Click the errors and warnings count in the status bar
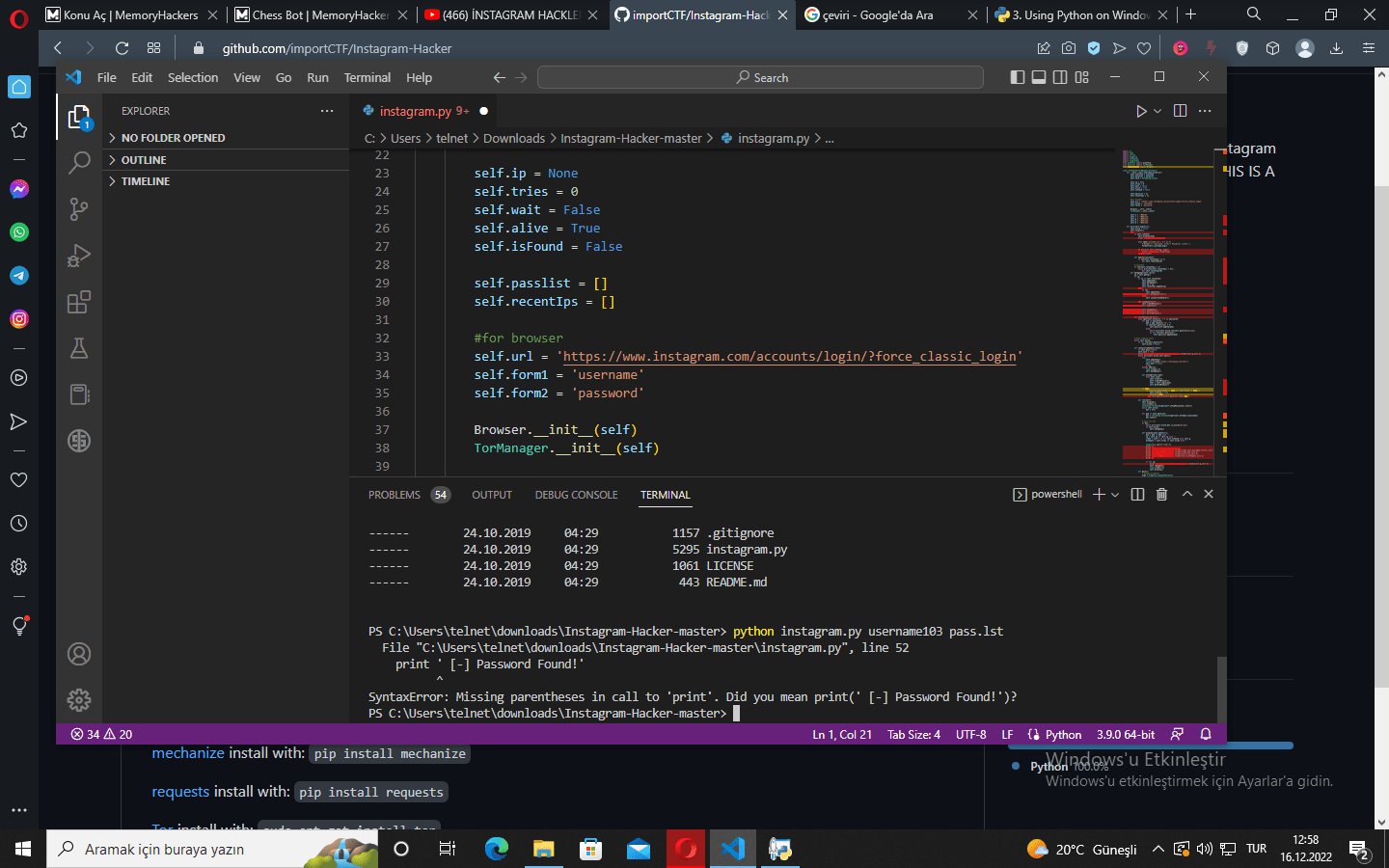The height and width of the screenshot is (868, 1389). [x=101, y=734]
